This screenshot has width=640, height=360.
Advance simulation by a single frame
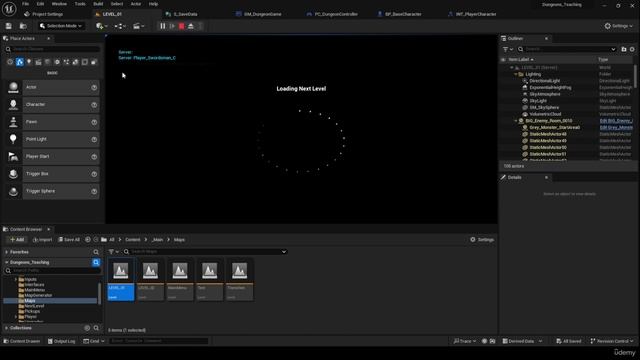click(172, 26)
